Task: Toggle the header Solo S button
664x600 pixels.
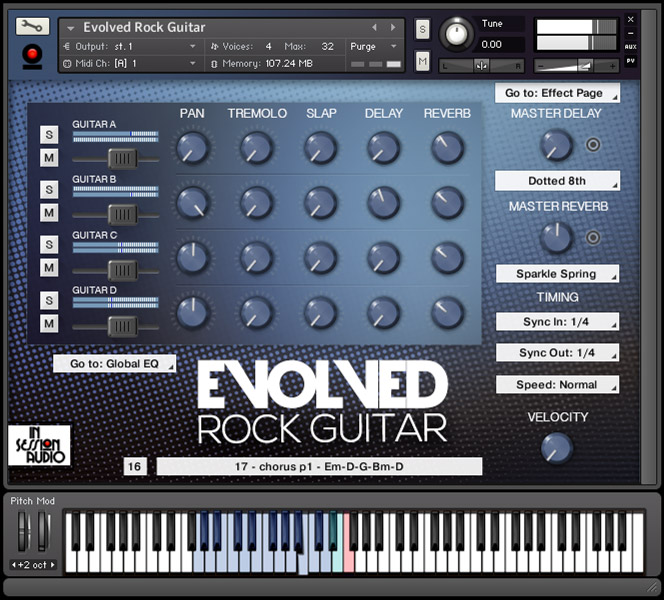Action: click(422, 29)
